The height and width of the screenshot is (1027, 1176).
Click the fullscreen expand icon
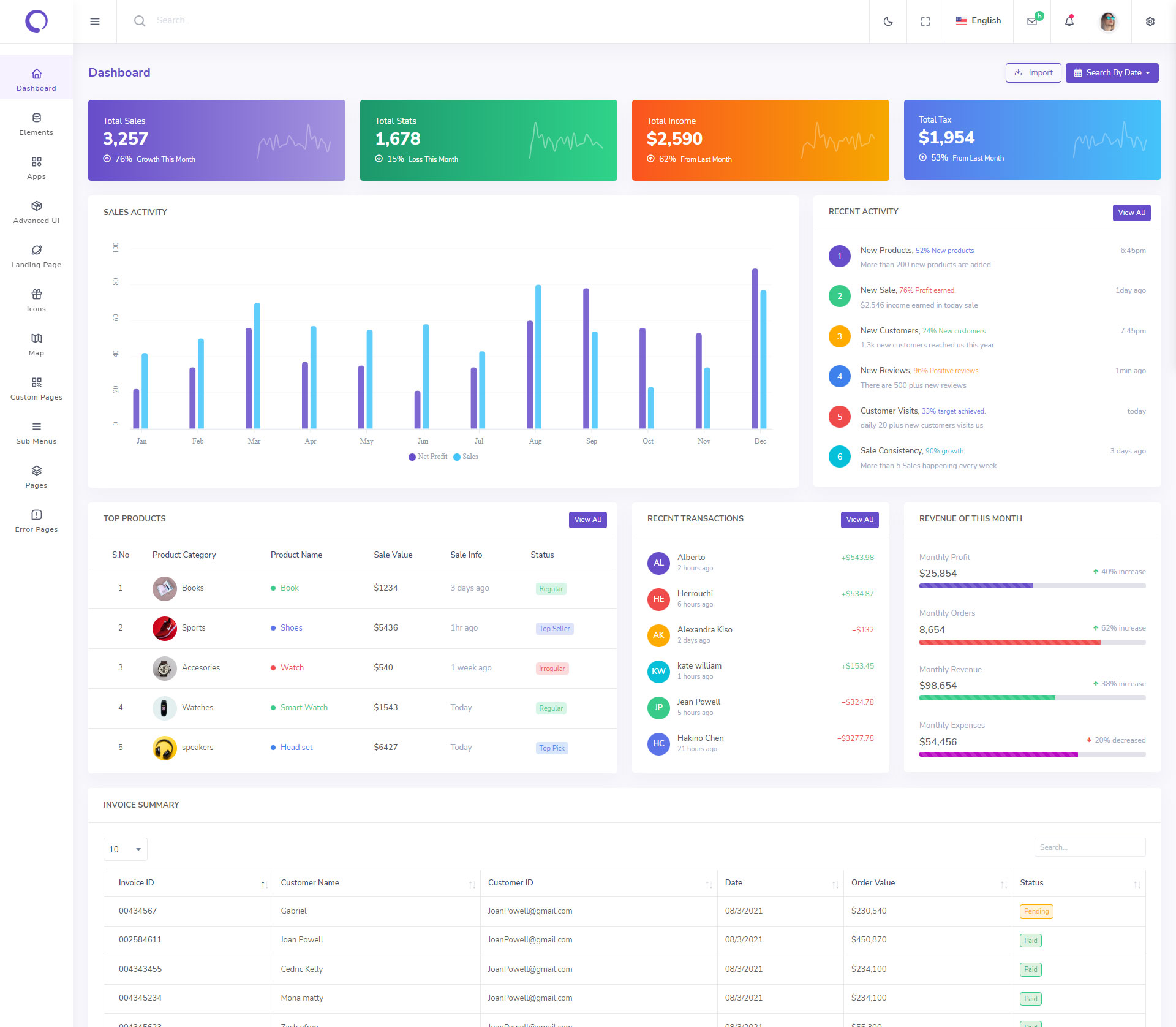tap(925, 21)
